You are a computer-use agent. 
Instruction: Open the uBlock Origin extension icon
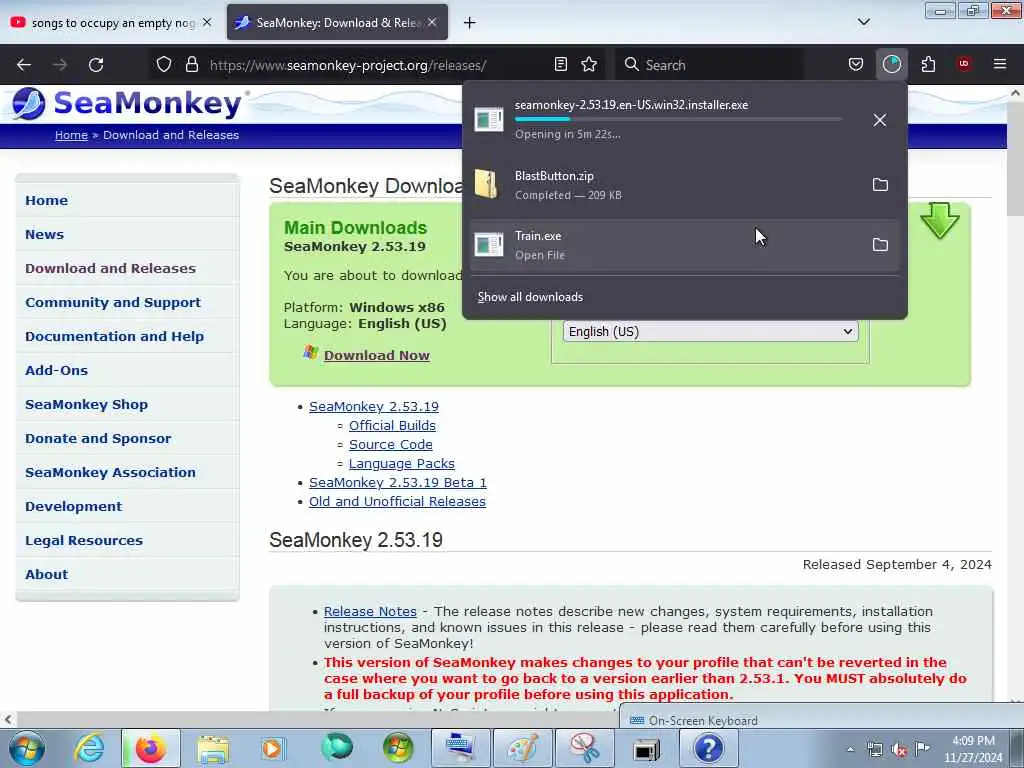point(964,64)
